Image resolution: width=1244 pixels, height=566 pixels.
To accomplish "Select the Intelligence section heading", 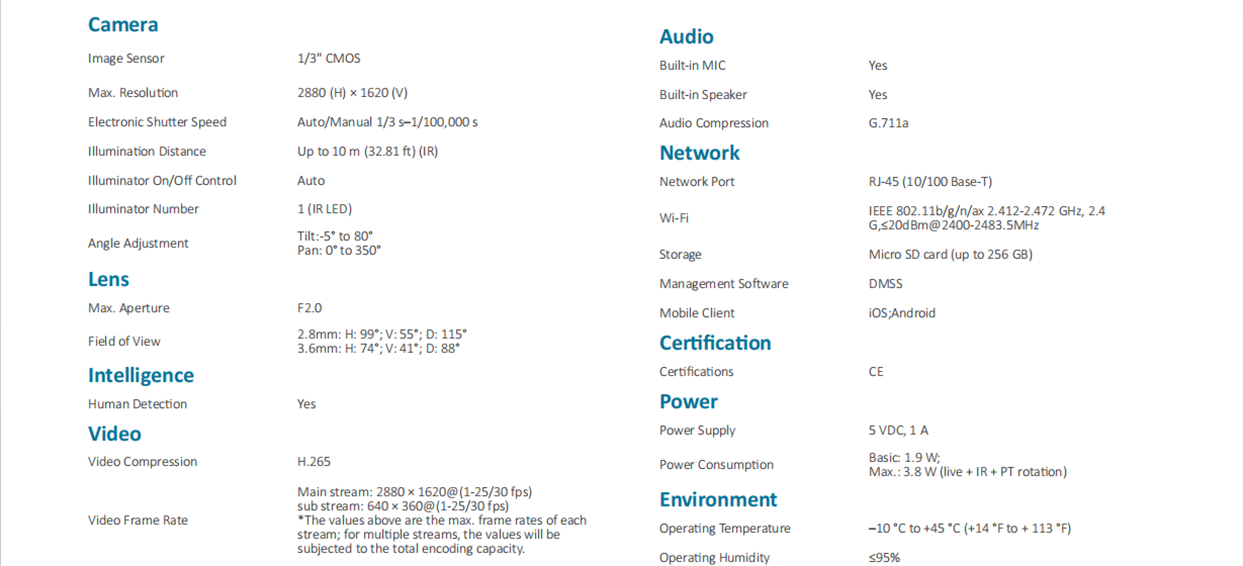I will (141, 375).
